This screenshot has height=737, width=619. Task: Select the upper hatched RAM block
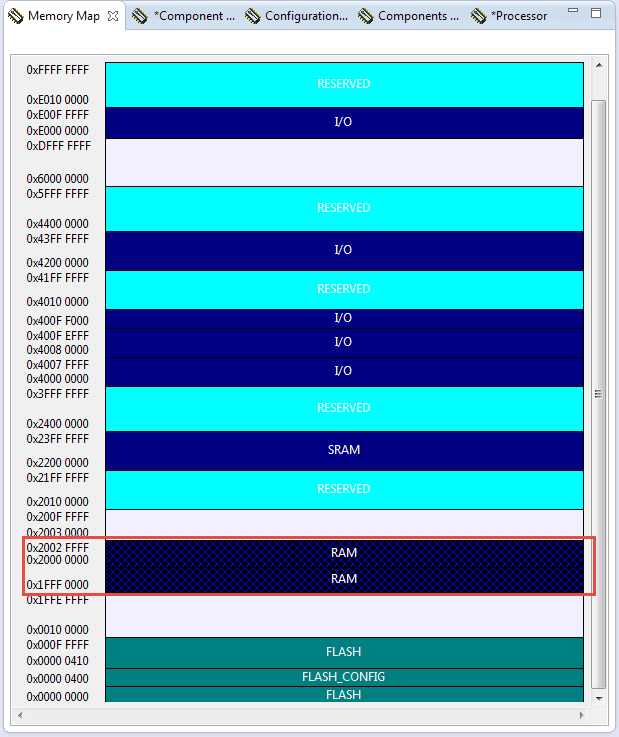[344, 552]
